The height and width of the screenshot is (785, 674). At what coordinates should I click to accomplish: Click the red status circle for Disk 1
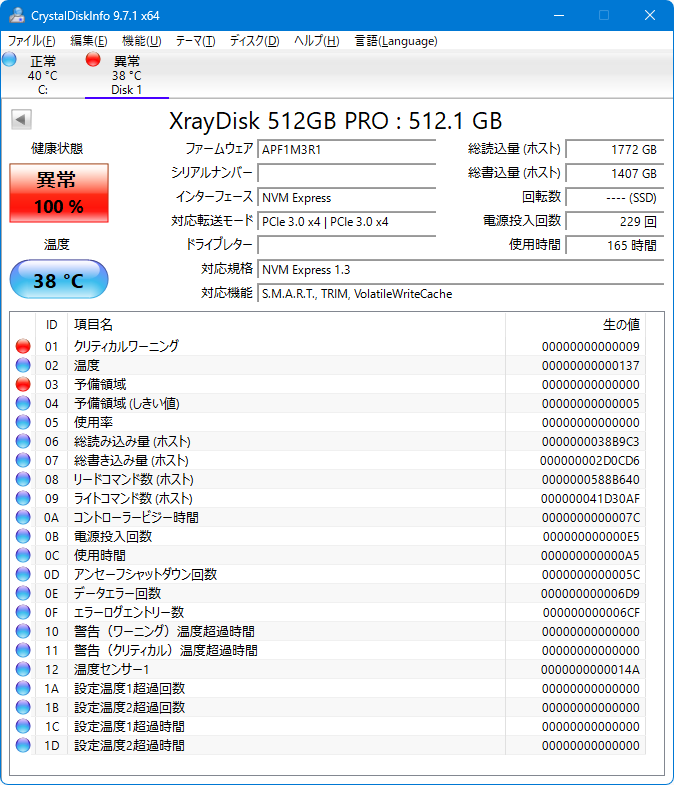tap(93, 60)
